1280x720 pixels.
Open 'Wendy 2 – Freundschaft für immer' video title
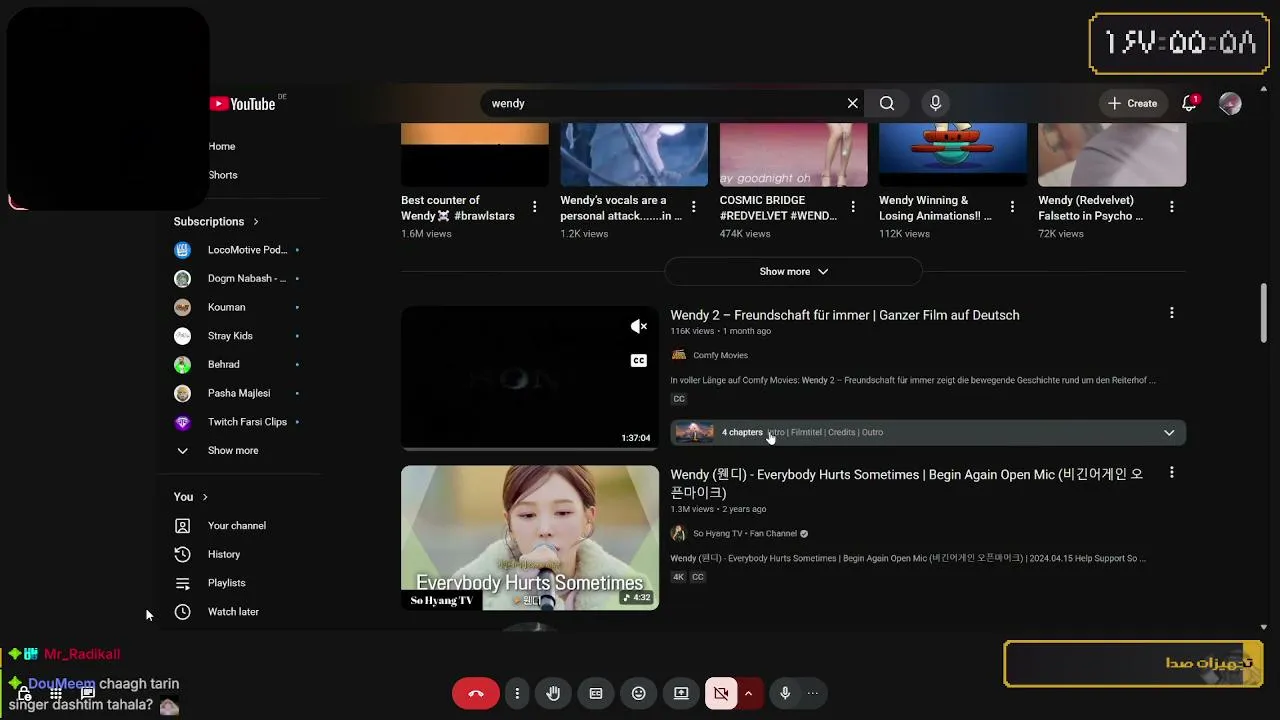tap(845, 315)
